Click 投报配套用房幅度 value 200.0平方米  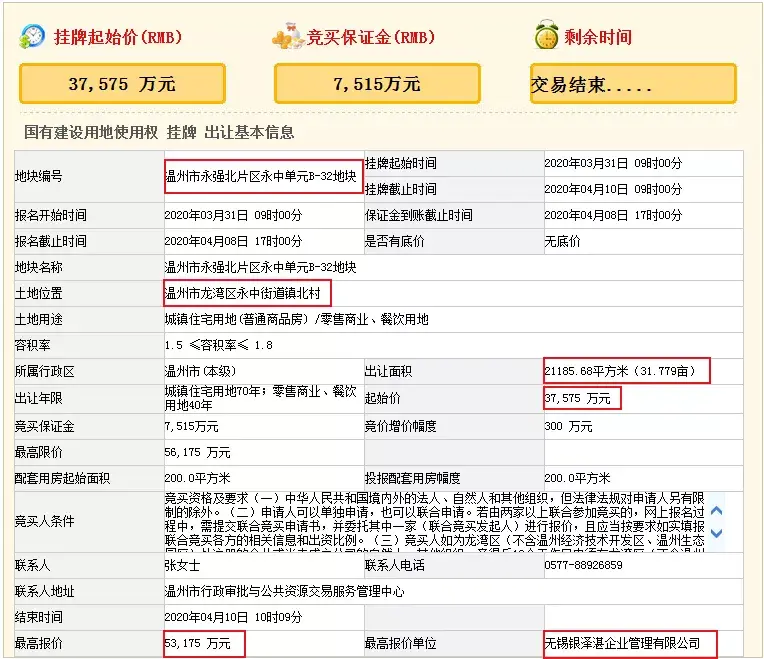[x=577, y=478]
